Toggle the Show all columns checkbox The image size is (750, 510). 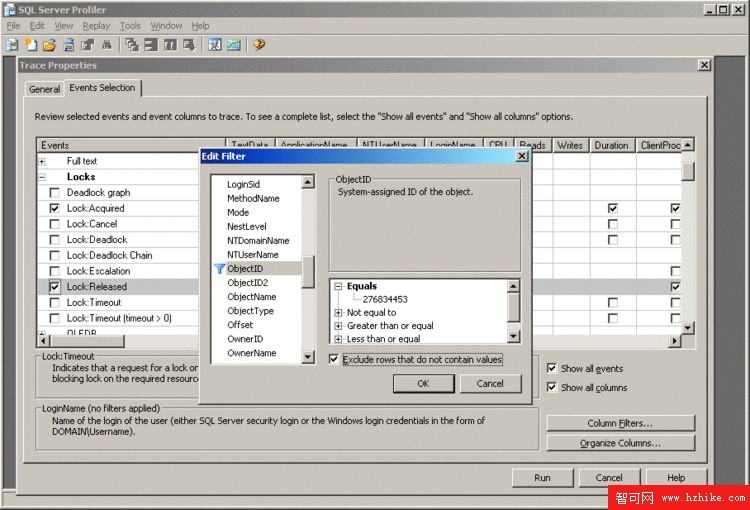pos(551,387)
